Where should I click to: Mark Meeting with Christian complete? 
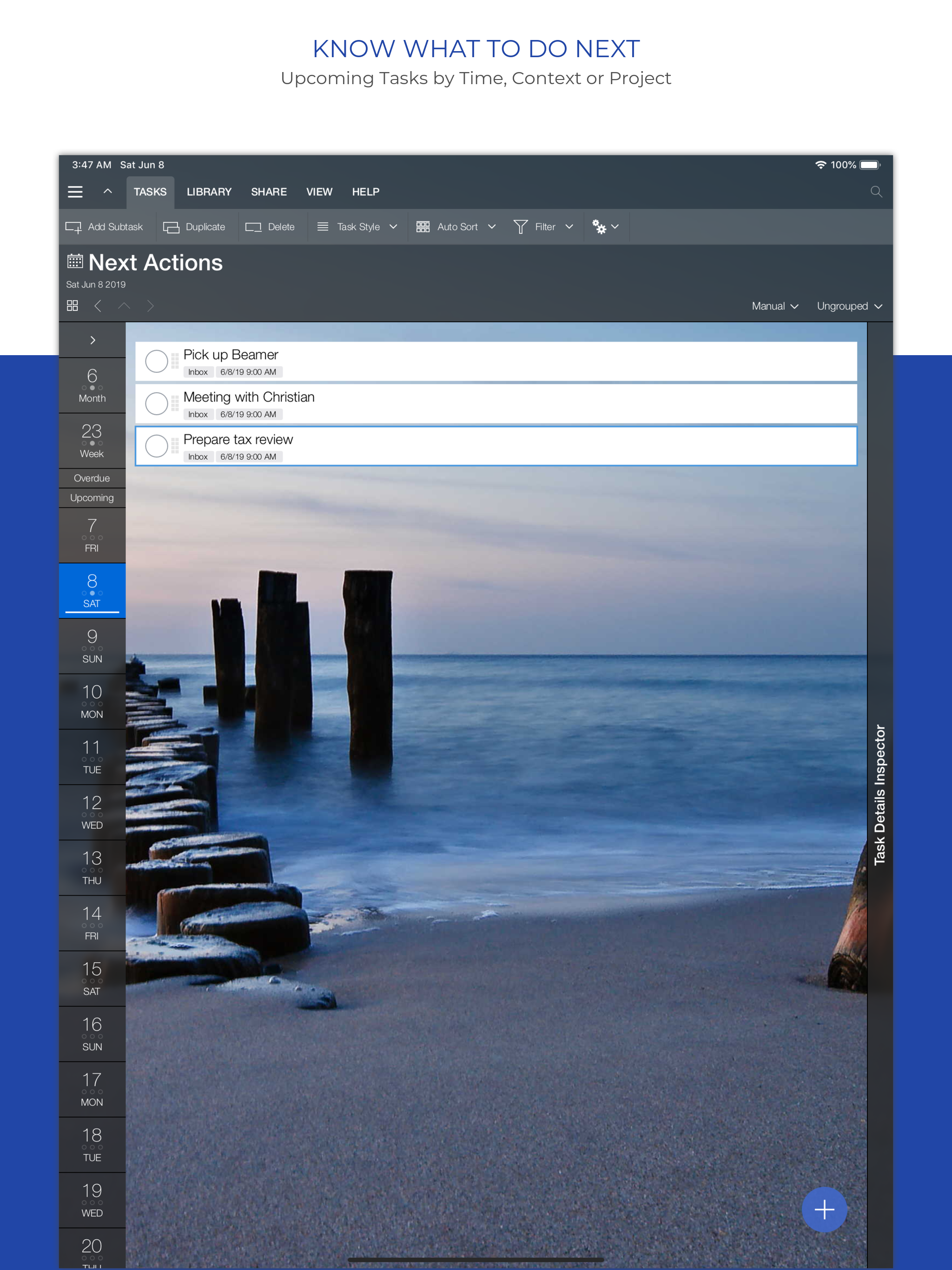pyautogui.click(x=156, y=403)
